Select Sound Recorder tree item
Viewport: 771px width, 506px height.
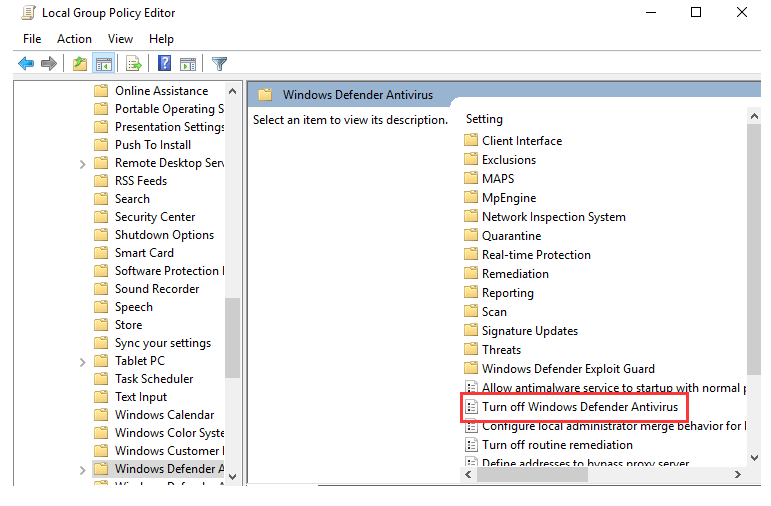point(157,289)
